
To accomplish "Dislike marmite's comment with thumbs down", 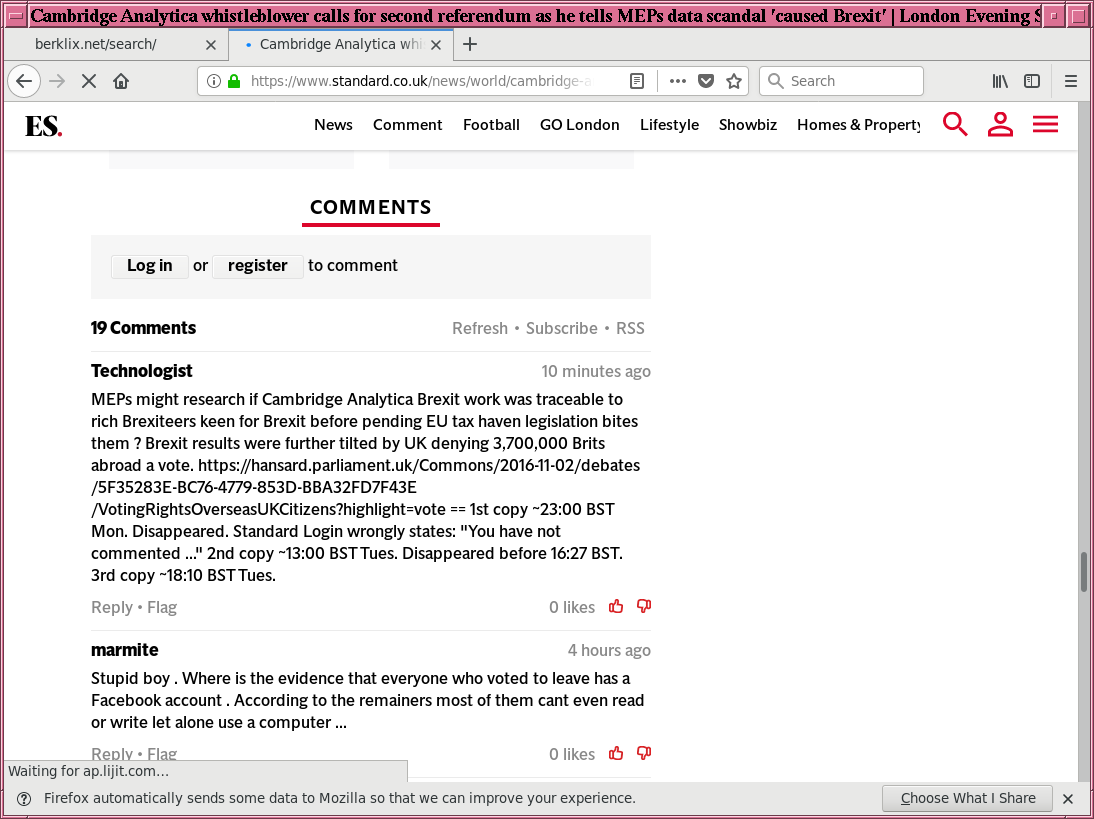I will [644, 753].
